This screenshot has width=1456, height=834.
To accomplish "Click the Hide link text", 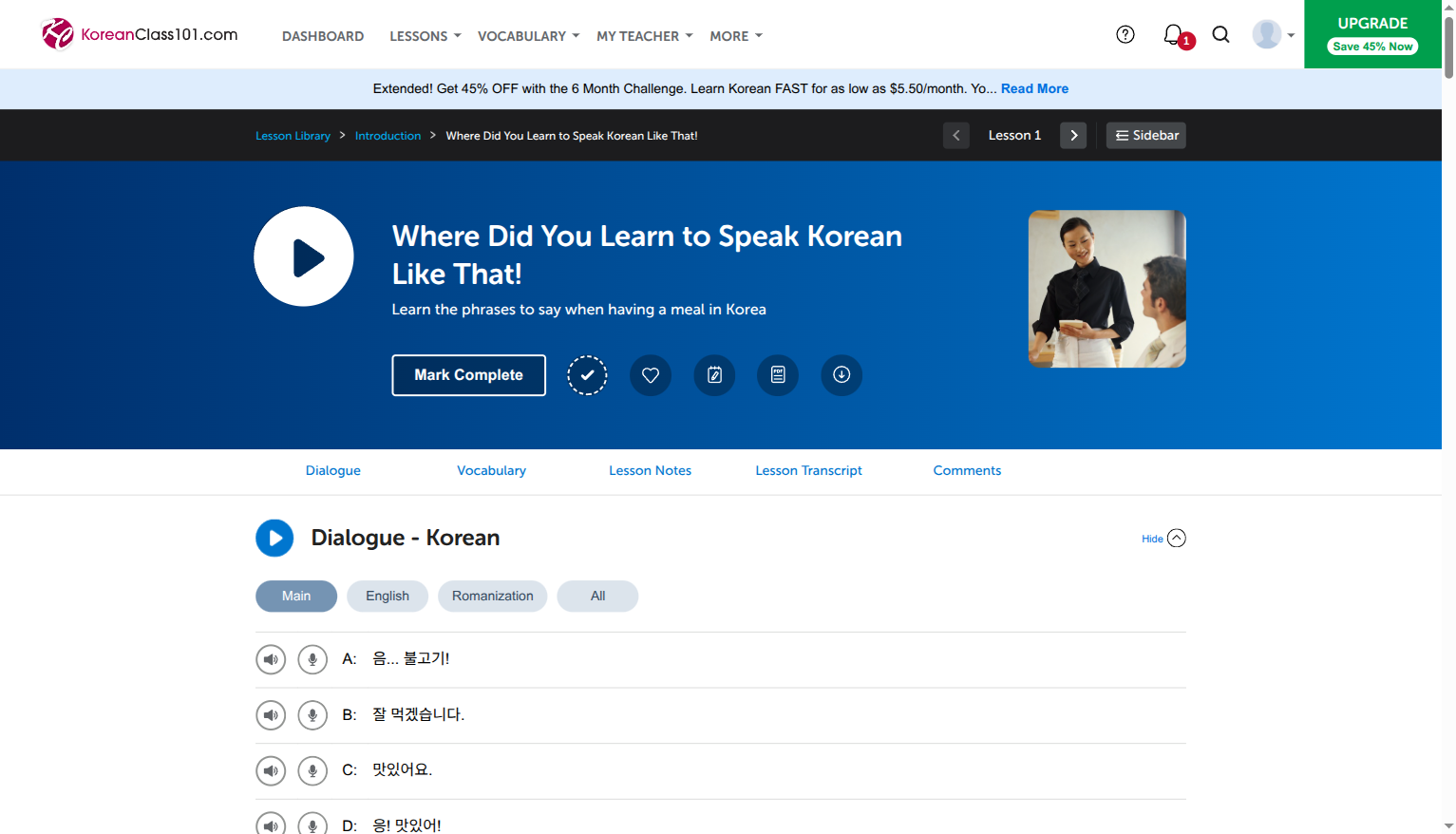I will 1152,539.
